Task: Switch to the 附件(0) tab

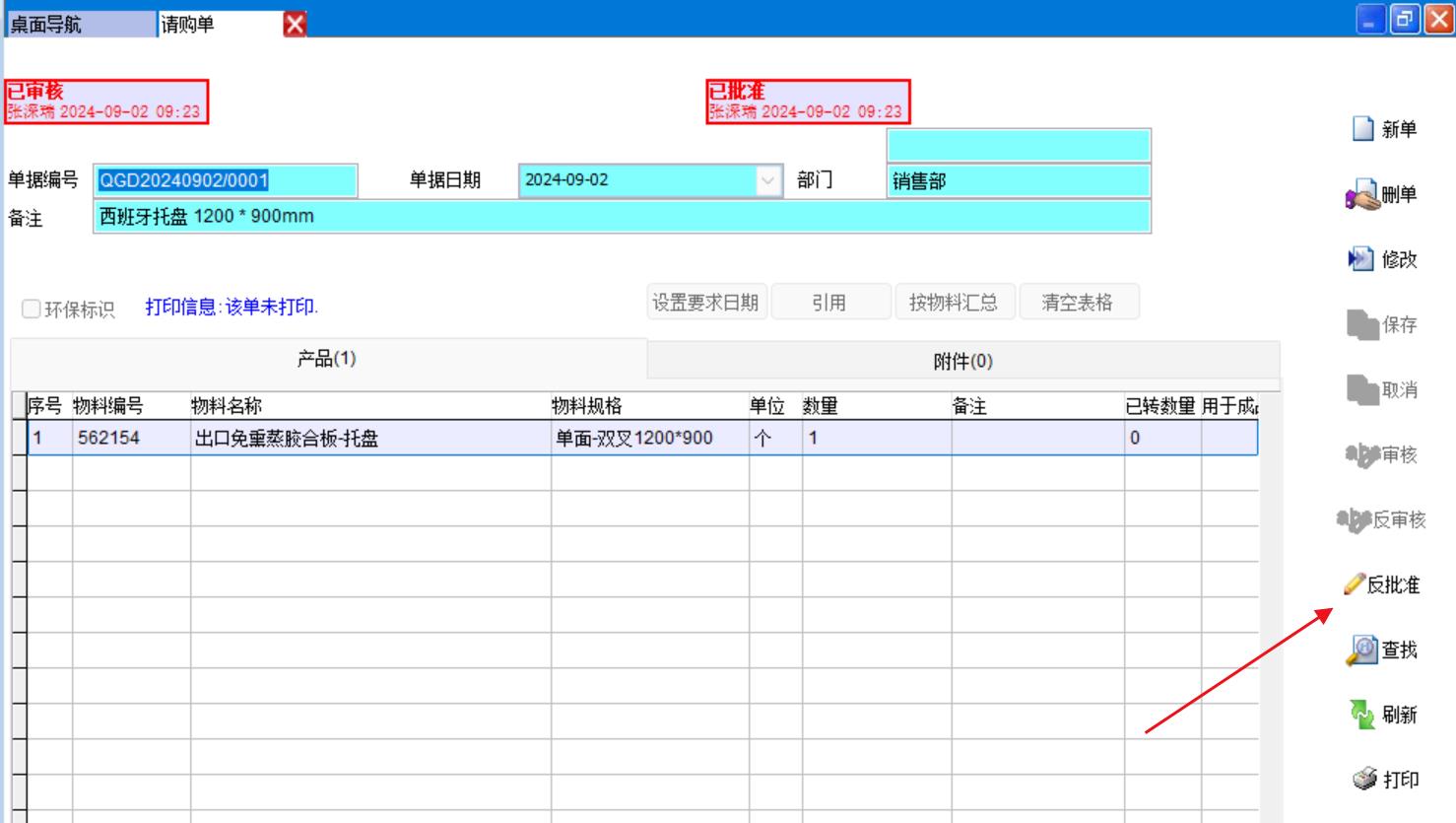Action: tap(962, 362)
